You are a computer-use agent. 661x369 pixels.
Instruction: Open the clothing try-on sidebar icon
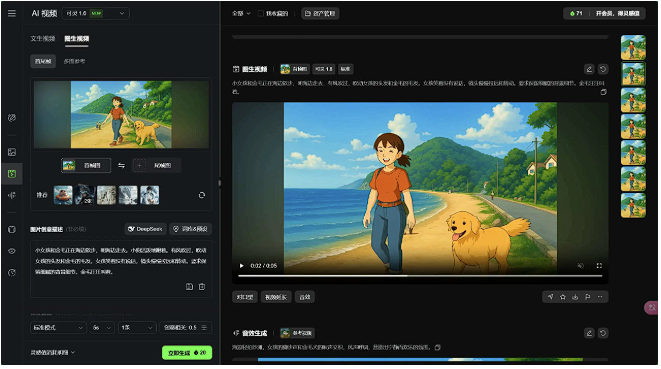coord(12,229)
